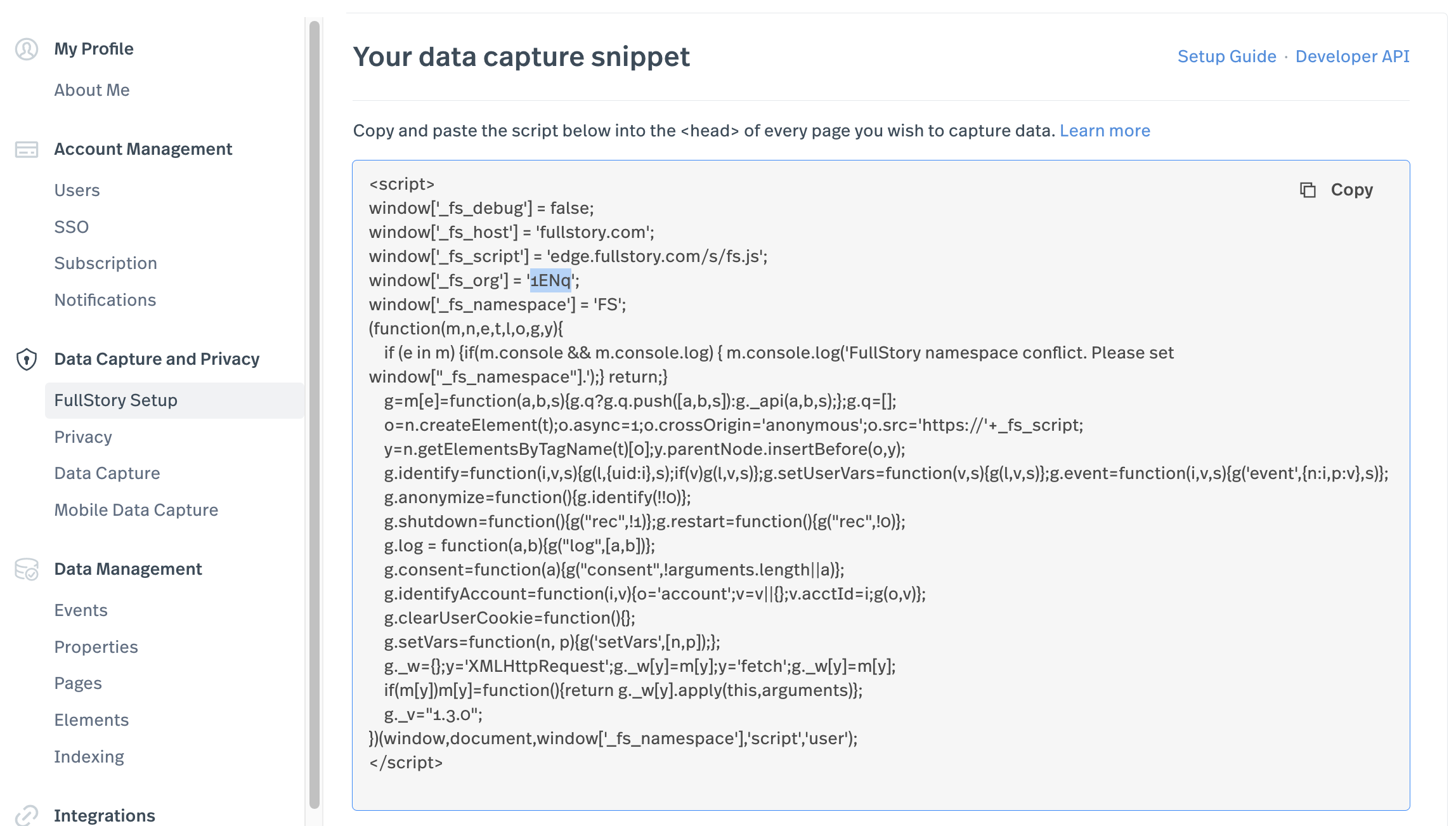The image size is (1456, 826).
Task: Click the Your data capture snippet heading
Action: 521,56
